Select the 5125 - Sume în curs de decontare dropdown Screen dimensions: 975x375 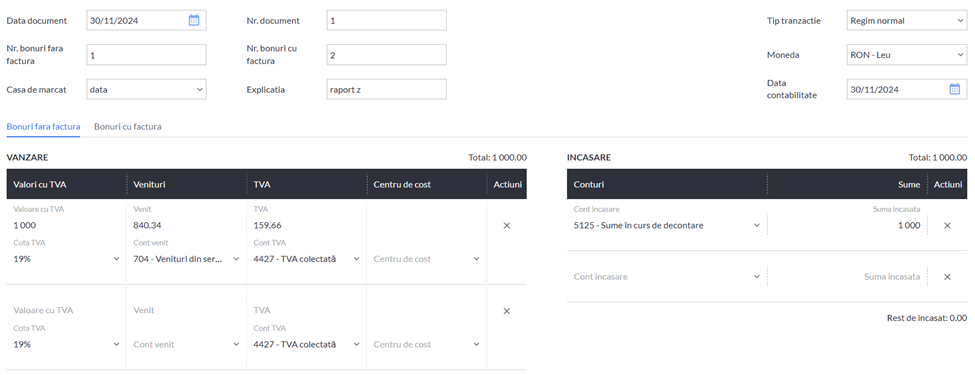667,226
